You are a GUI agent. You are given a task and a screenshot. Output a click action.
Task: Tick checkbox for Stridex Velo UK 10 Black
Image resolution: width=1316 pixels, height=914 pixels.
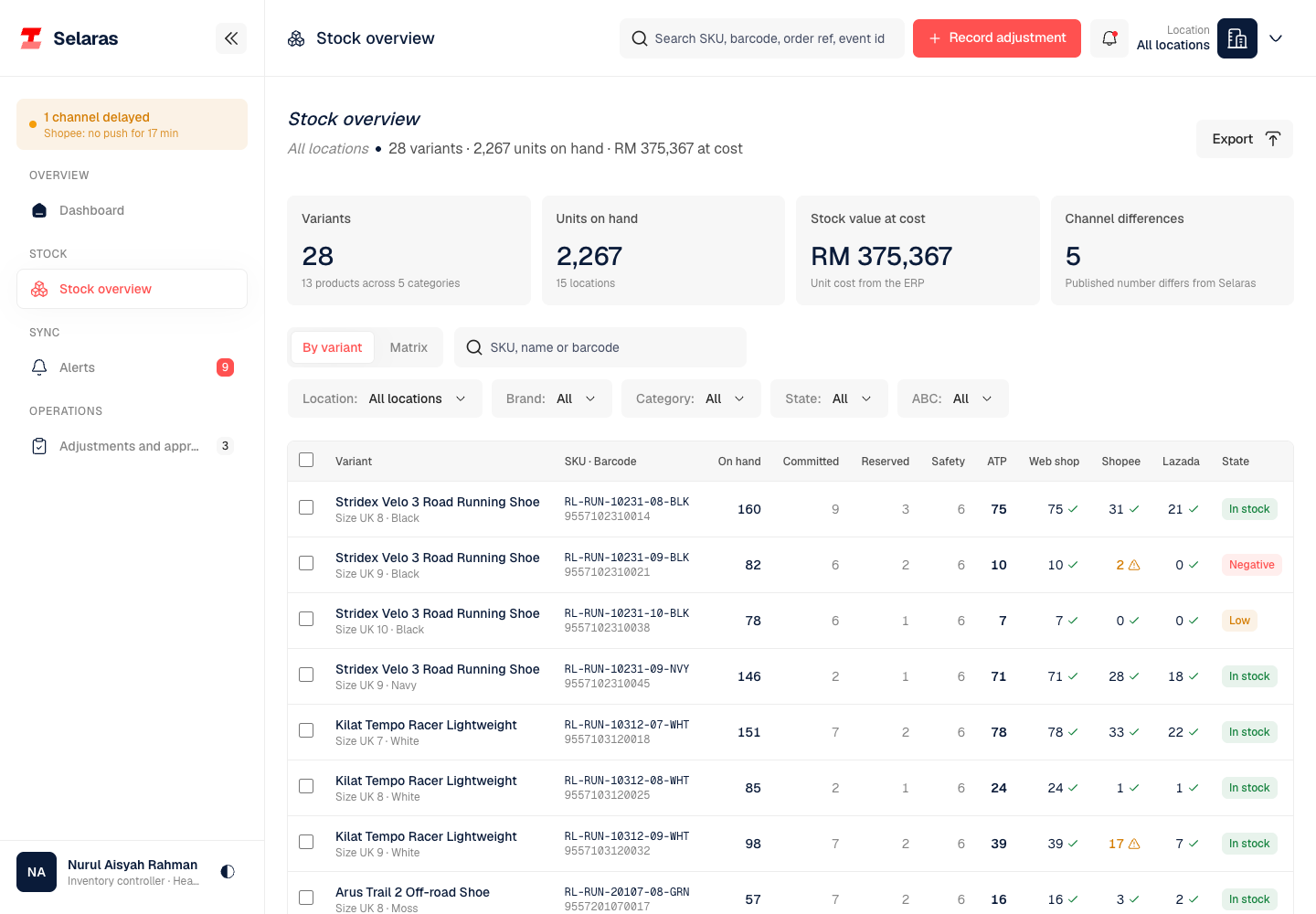click(x=306, y=619)
